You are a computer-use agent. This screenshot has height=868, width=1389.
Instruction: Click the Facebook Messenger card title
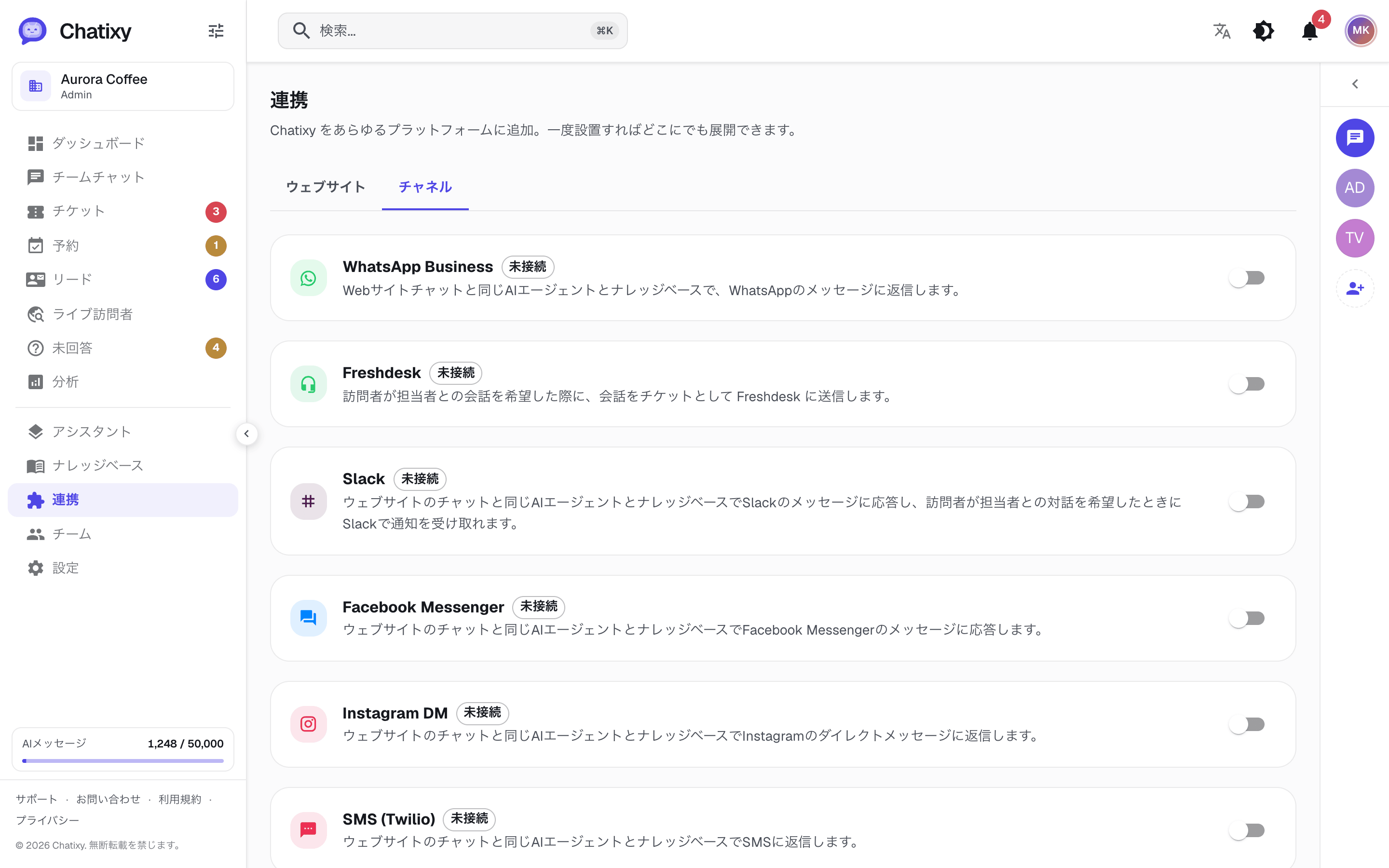pyautogui.click(x=423, y=607)
